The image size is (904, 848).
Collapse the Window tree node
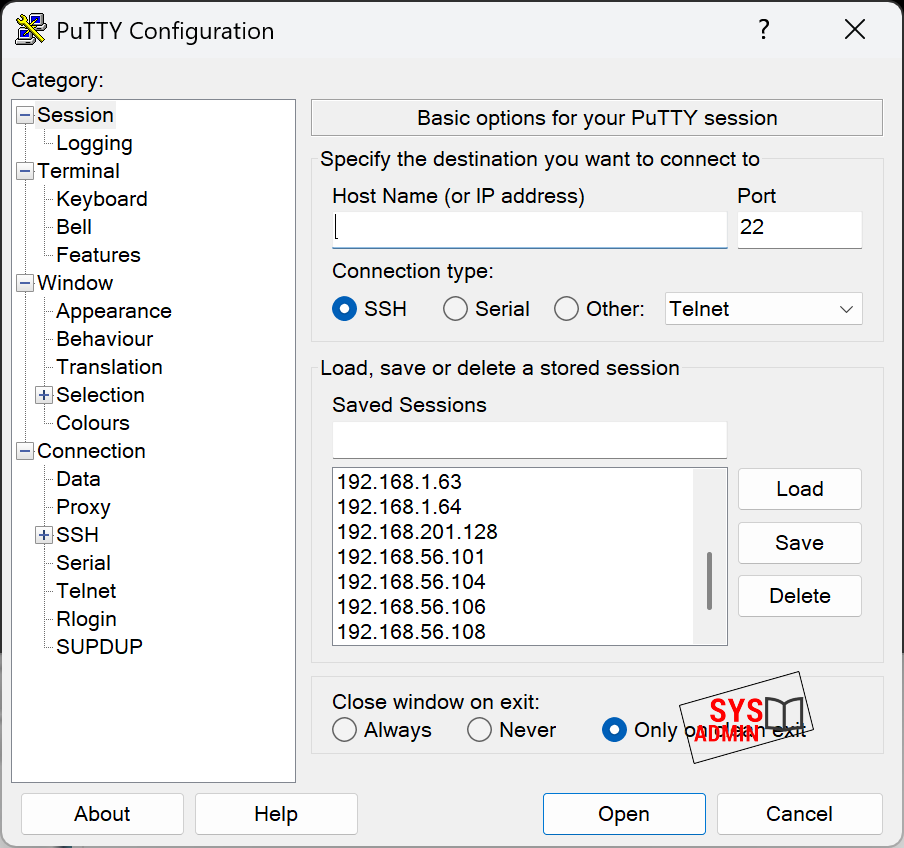coord(25,283)
